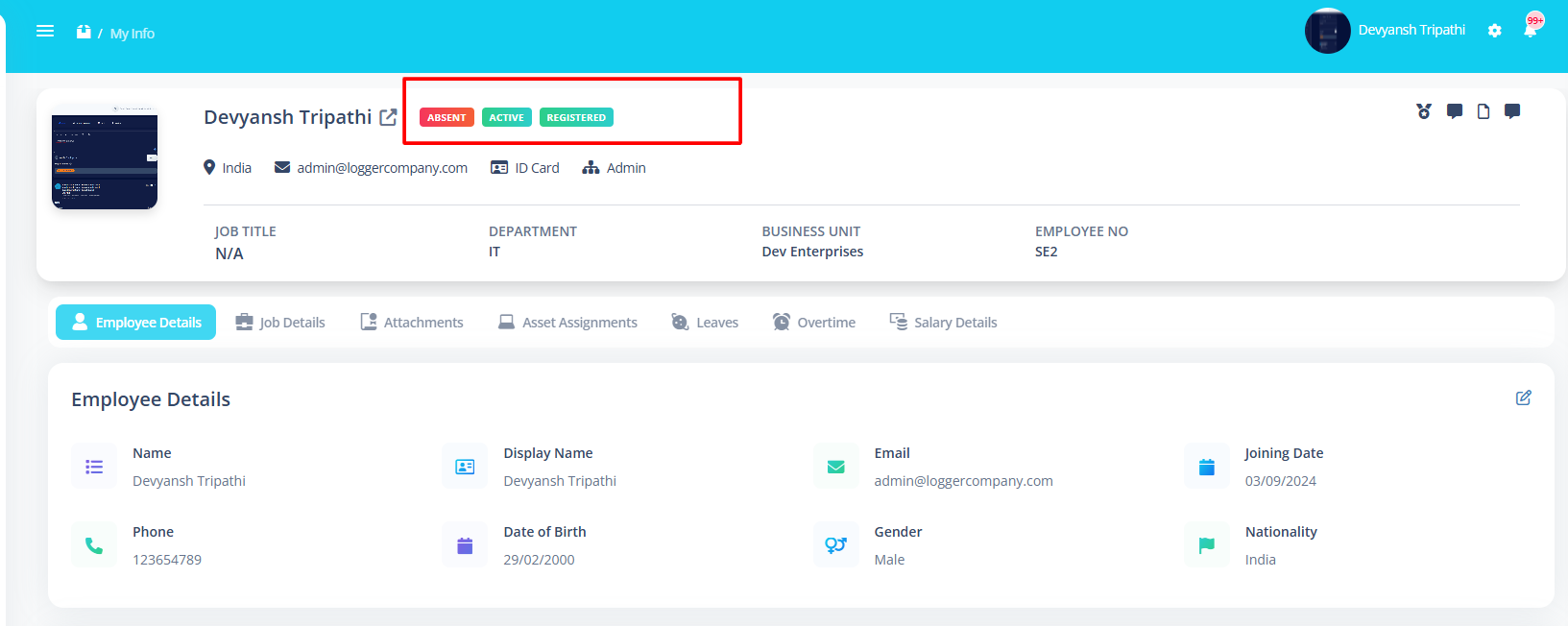The width and height of the screenshot is (1568, 626).
Task: Click admin@loggercompany.com in profile header
Action: coord(382,168)
